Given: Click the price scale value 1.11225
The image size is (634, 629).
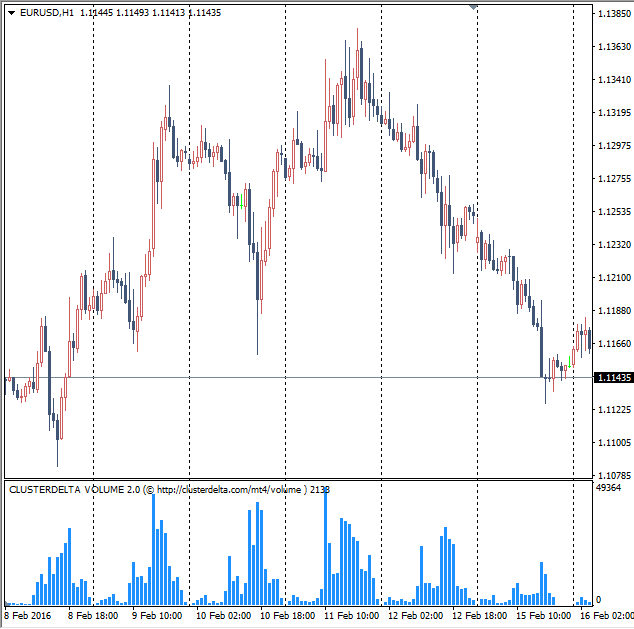Looking at the screenshot, I should click(614, 410).
